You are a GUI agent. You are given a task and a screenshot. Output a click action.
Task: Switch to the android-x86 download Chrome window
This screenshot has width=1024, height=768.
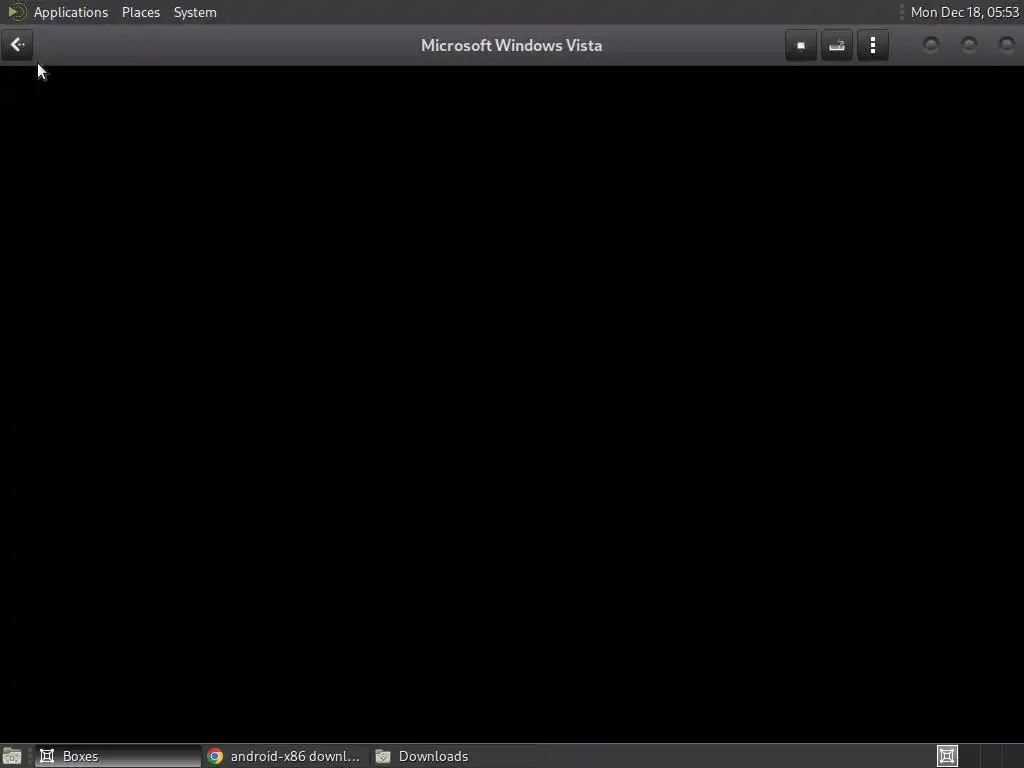[x=285, y=756]
